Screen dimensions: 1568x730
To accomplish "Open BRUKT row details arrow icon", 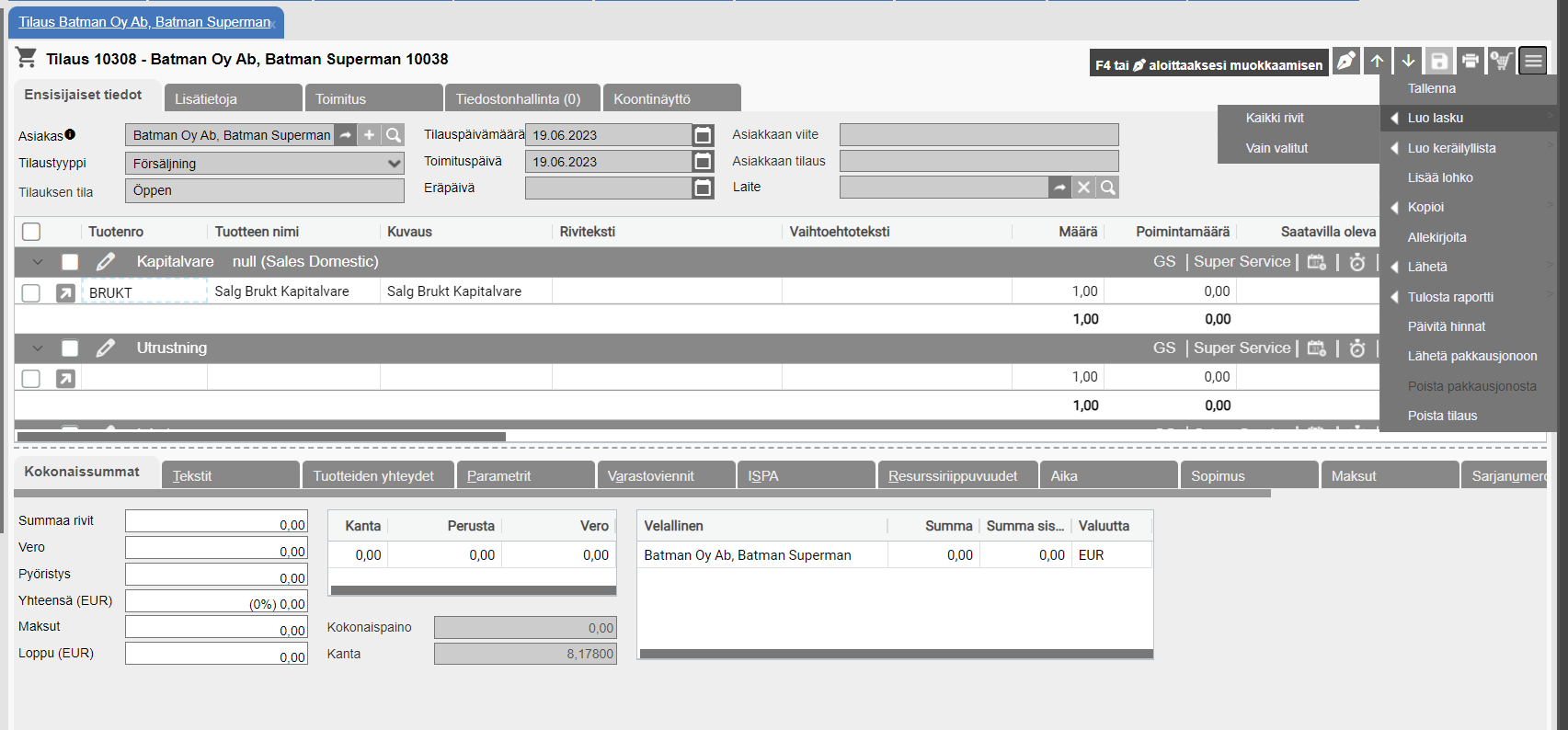I will point(65,293).
